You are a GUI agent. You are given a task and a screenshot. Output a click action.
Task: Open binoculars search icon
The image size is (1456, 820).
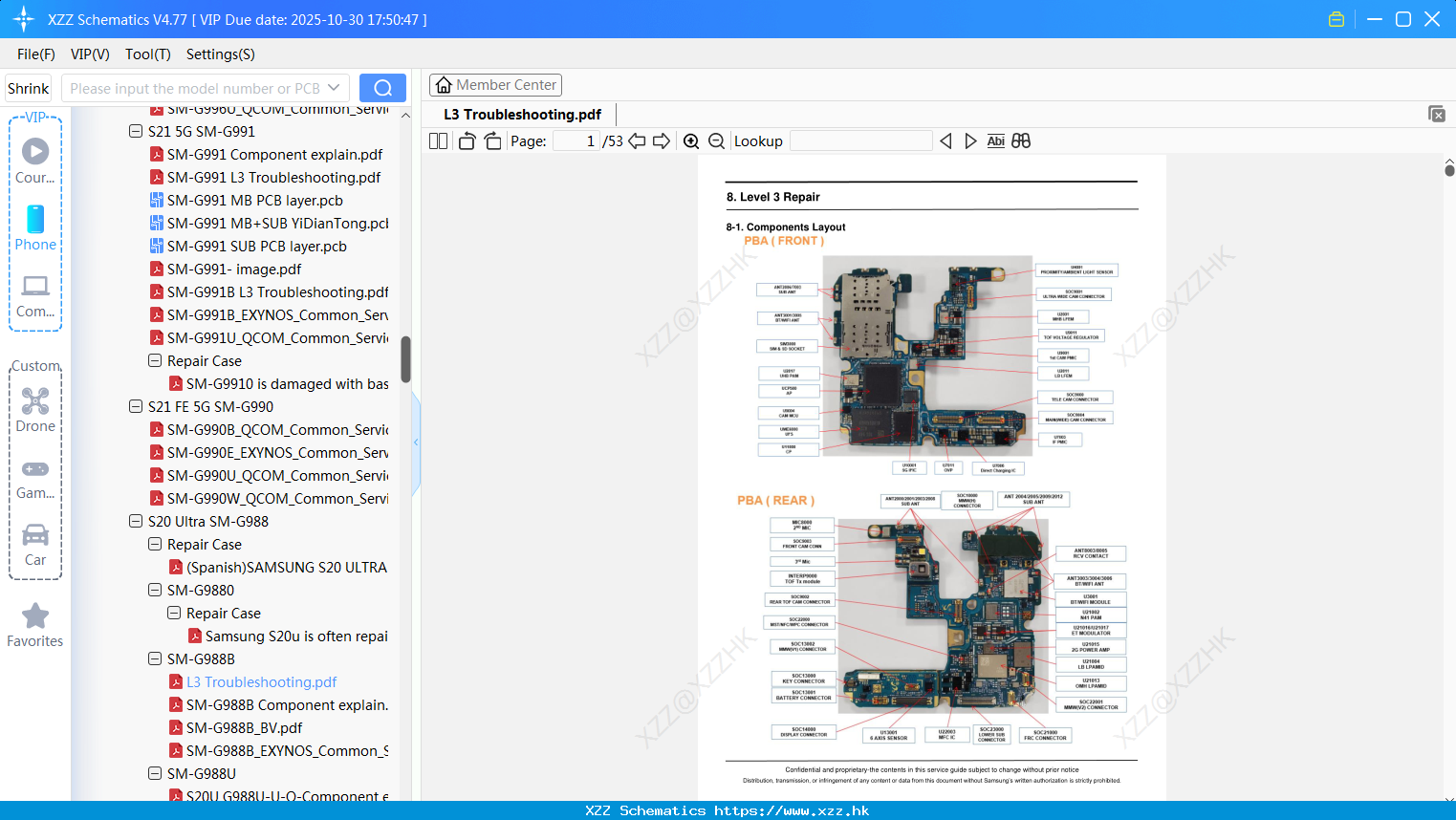pos(1021,140)
